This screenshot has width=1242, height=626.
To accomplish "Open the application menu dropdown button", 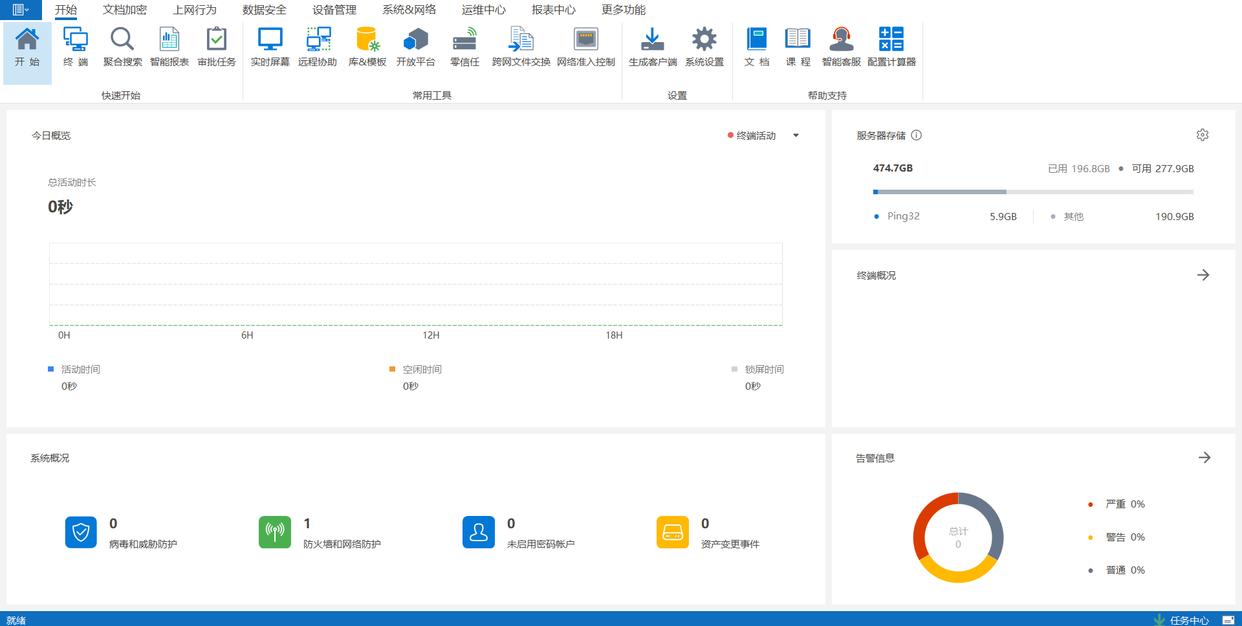I will coord(20,10).
